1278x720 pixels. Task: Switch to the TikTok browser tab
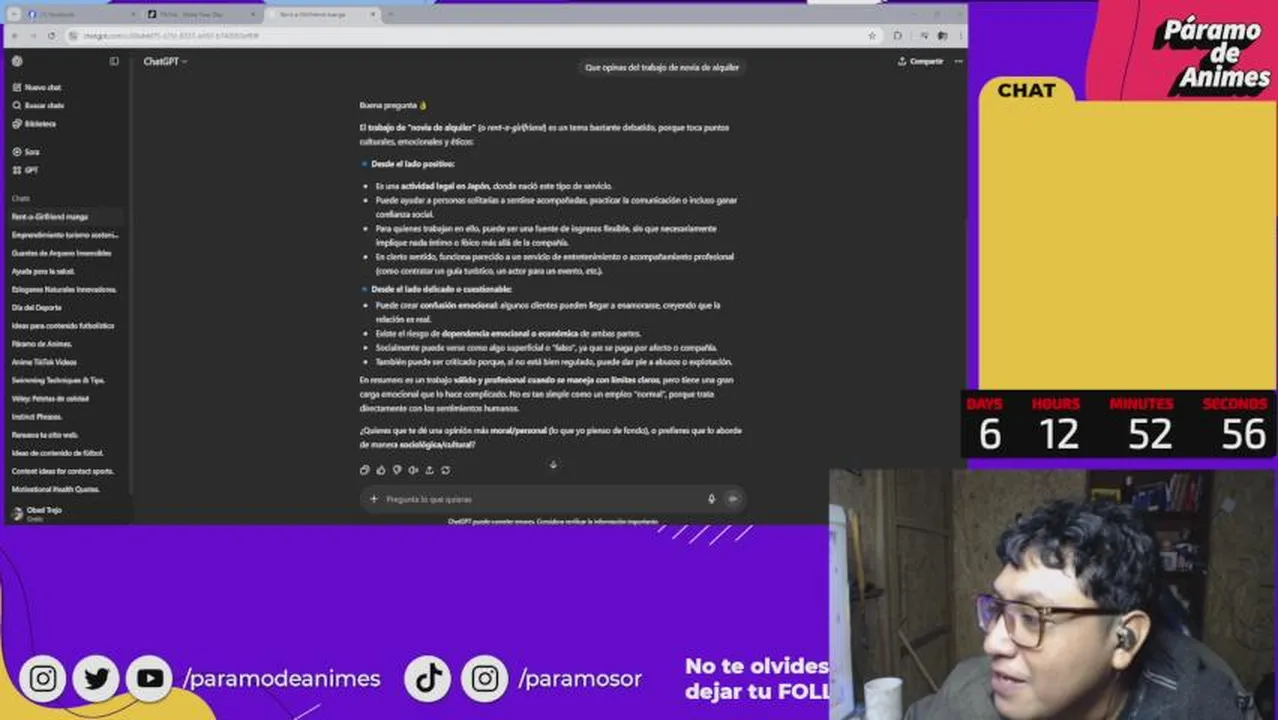tap(200, 14)
